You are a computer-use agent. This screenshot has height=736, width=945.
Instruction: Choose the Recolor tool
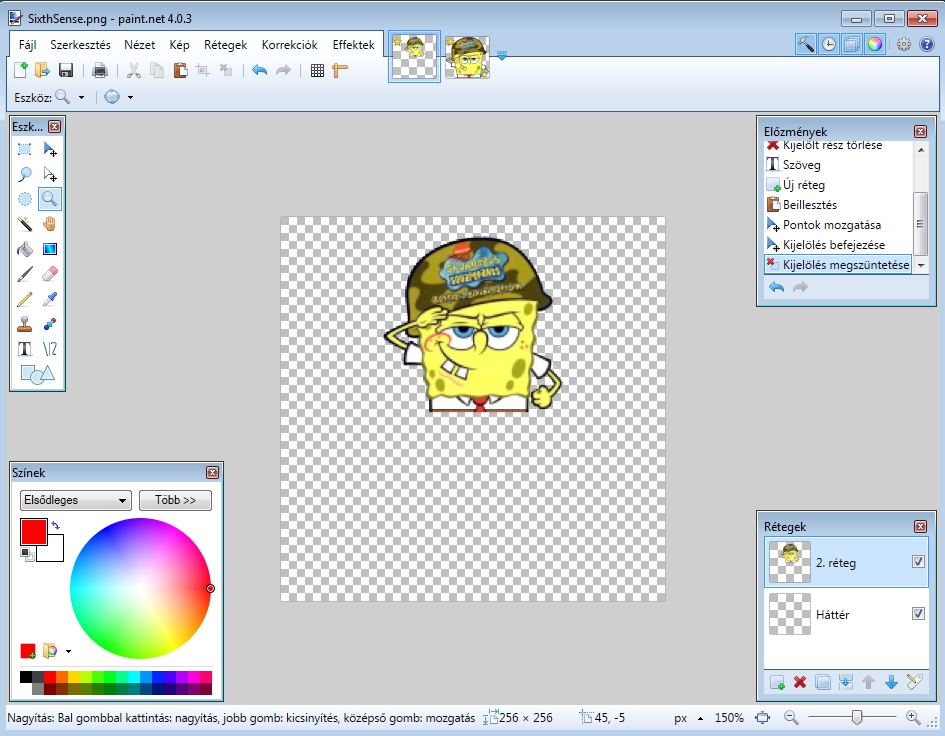[50, 324]
